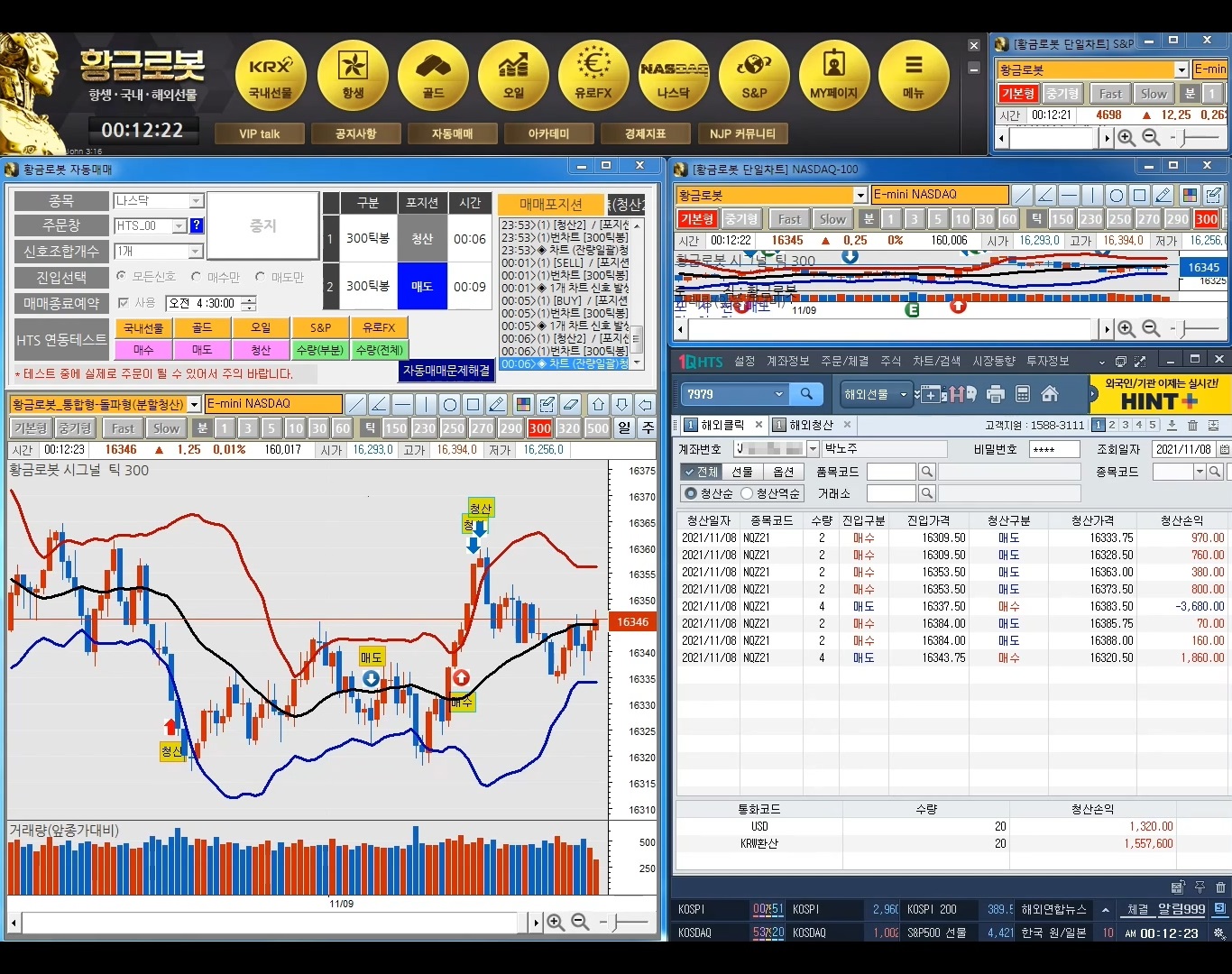Zoom in on the main chart
The width and height of the screenshot is (1232, 974).
556,922
